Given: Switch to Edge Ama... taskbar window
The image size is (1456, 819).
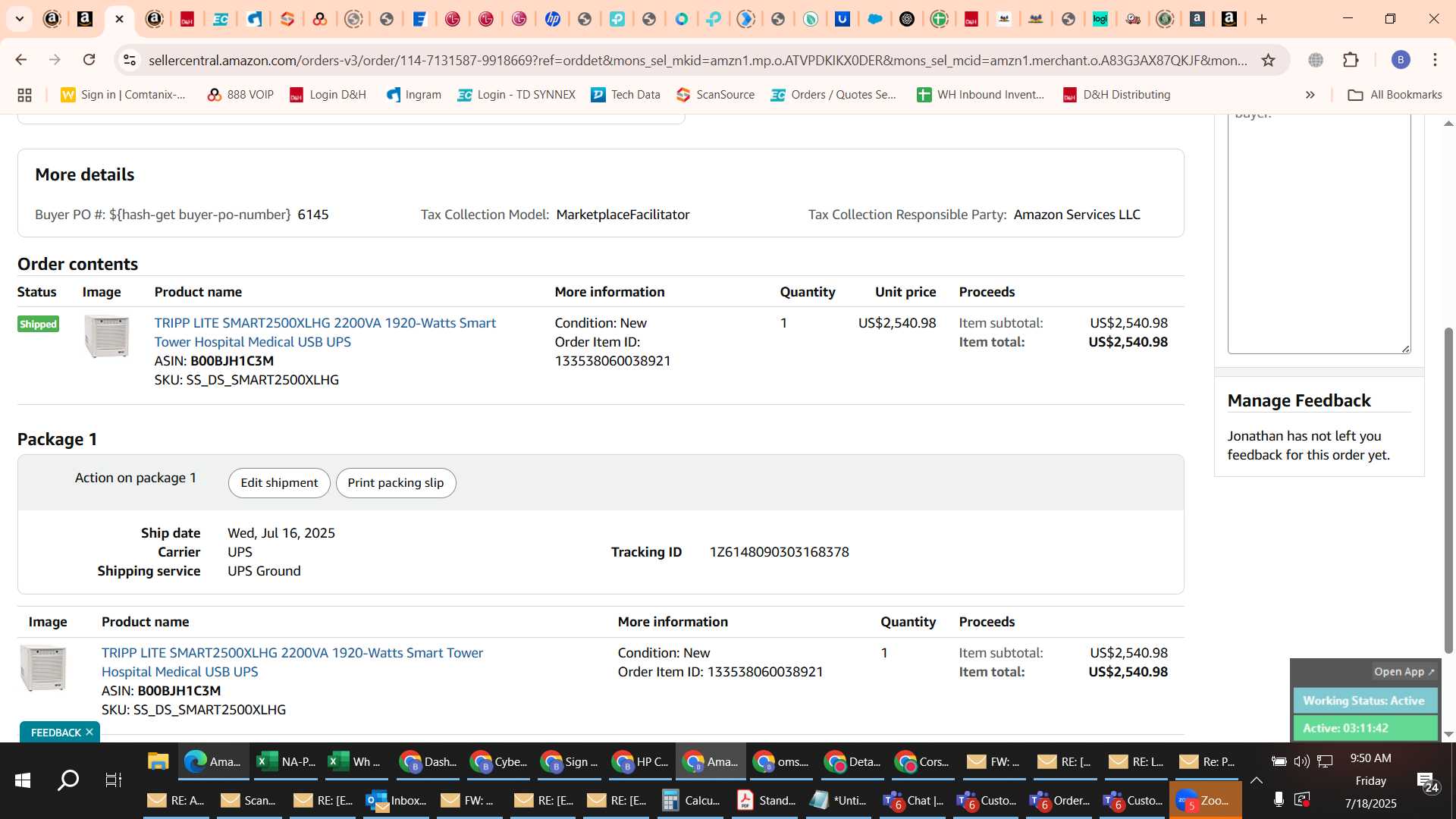Looking at the screenshot, I should (x=214, y=761).
